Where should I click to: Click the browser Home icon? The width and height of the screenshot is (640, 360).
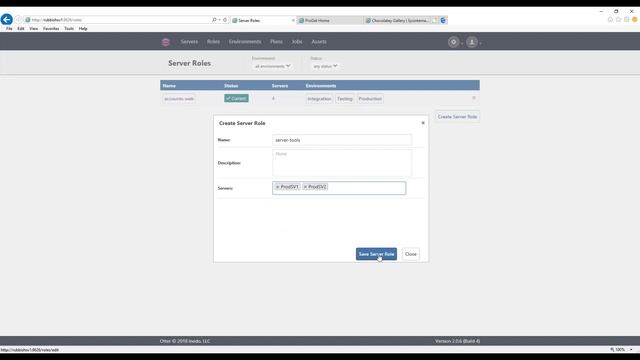coord(610,20)
